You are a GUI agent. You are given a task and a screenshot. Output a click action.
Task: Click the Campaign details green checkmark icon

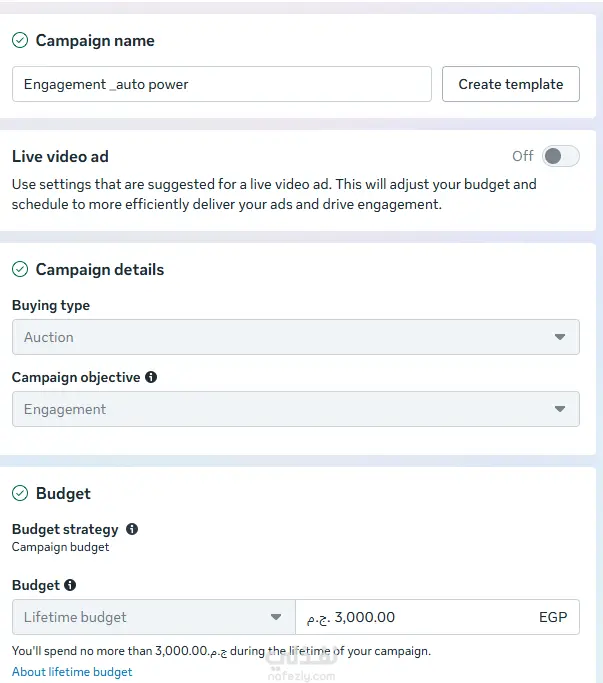coord(20,269)
